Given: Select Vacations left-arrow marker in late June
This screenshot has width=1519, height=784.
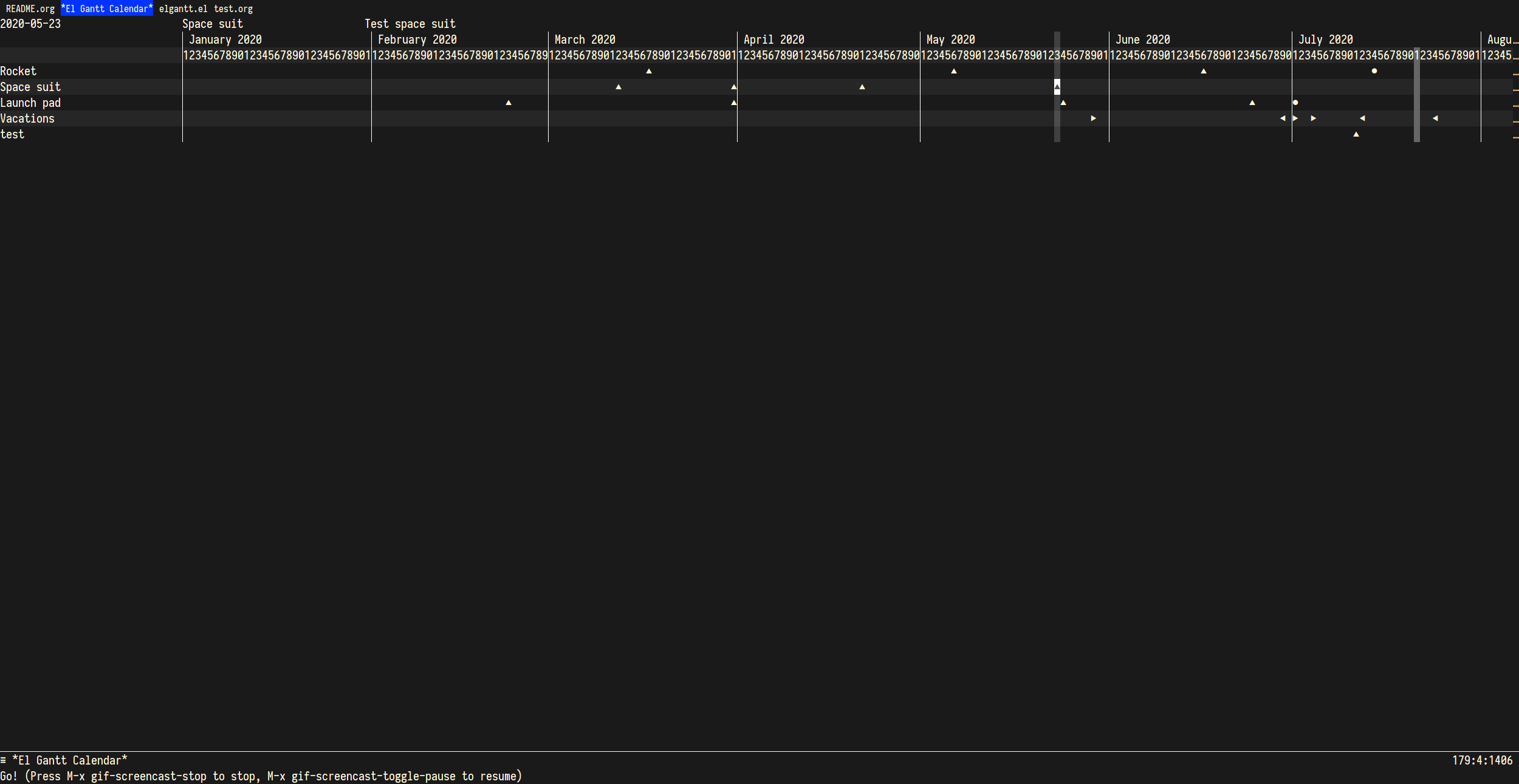Looking at the screenshot, I should (1283, 118).
